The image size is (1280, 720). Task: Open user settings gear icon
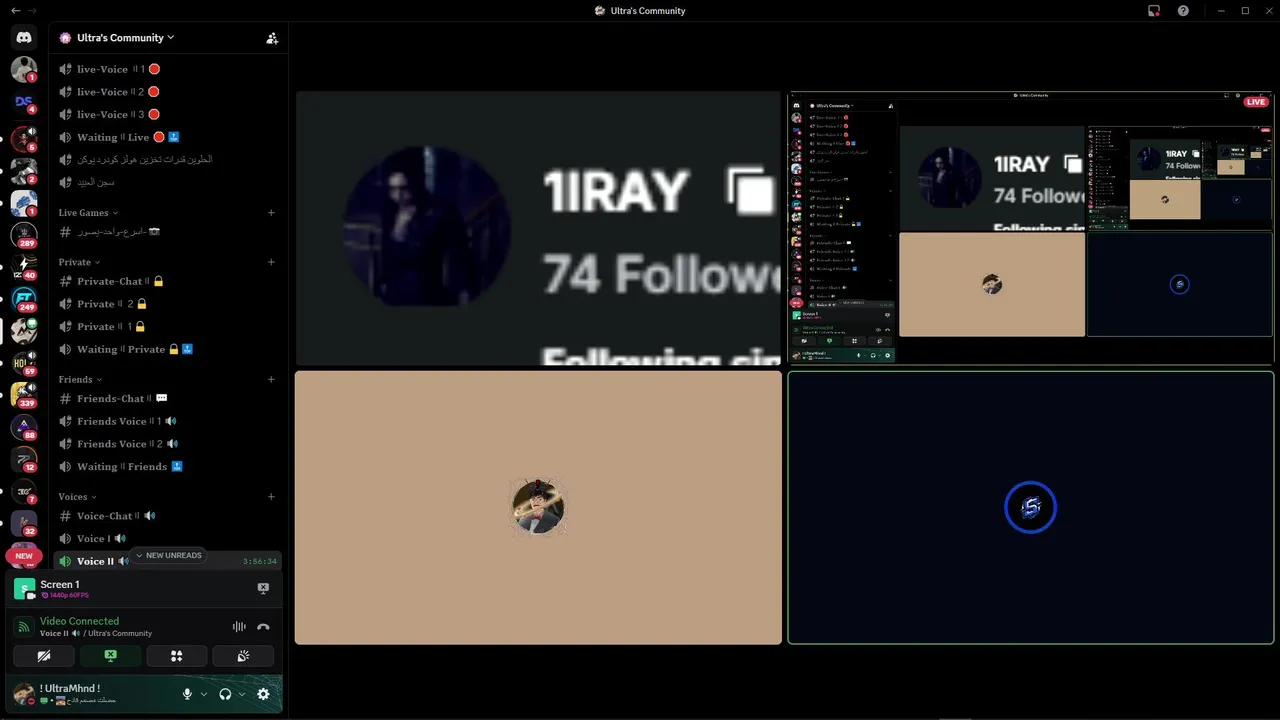coord(263,694)
